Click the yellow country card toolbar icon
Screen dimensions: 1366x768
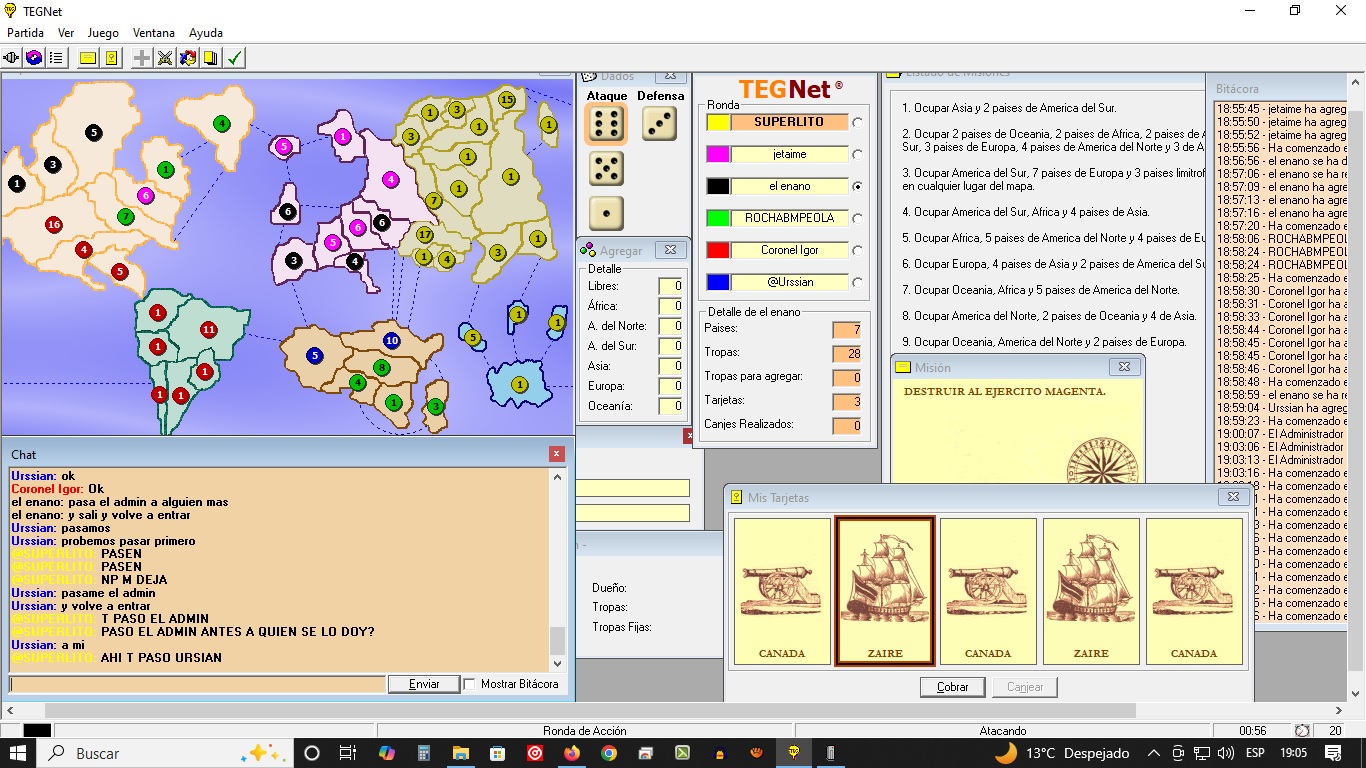click(111, 58)
